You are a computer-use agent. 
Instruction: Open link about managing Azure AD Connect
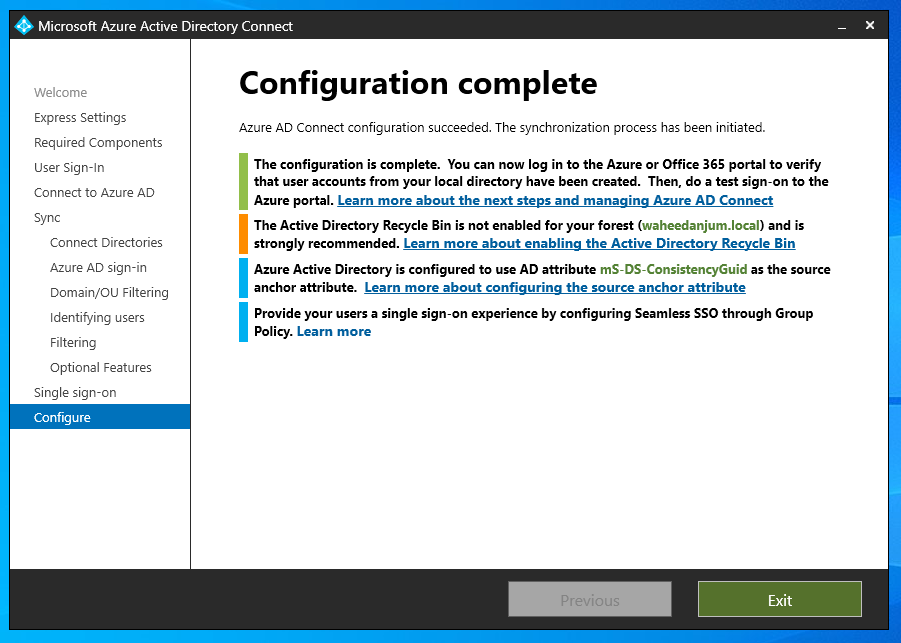555,201
